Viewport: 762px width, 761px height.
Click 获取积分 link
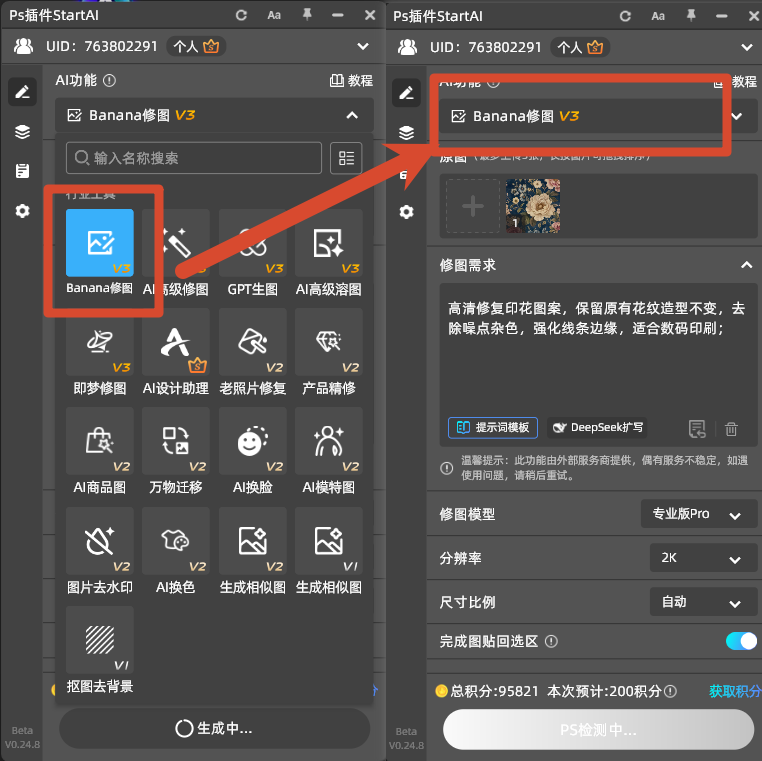pyautogui.click(x=735, y=691)
